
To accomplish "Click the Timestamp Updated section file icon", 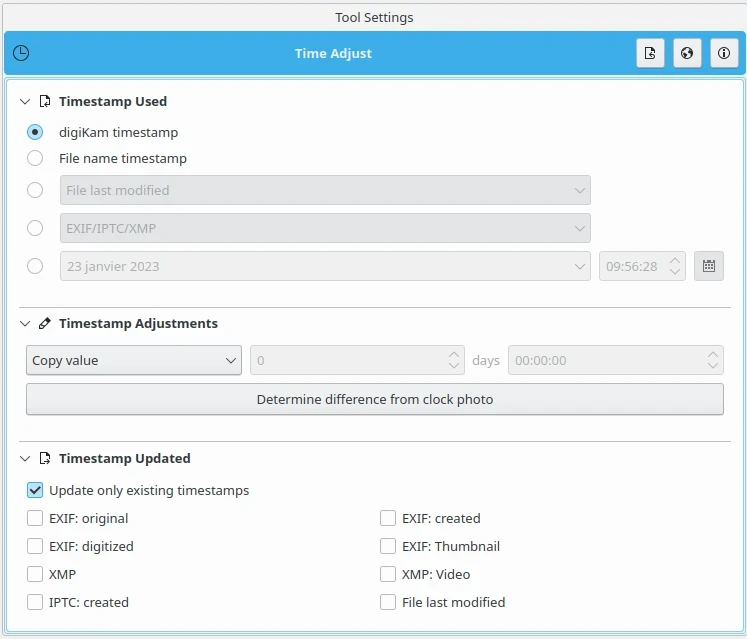I will coord(45,459).
